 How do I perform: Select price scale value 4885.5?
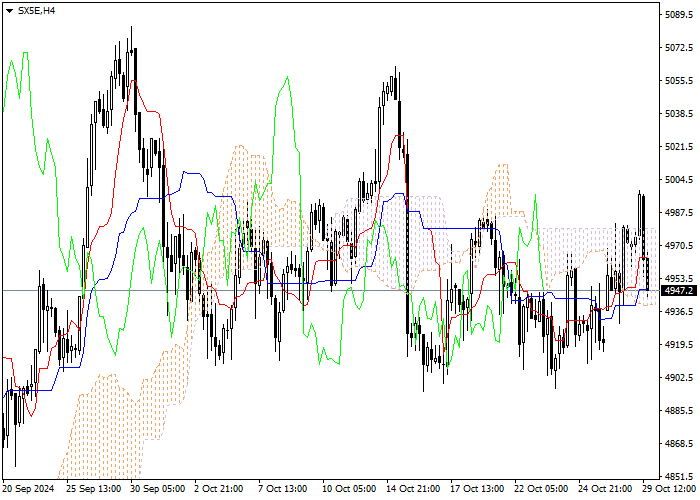[679, 410]
